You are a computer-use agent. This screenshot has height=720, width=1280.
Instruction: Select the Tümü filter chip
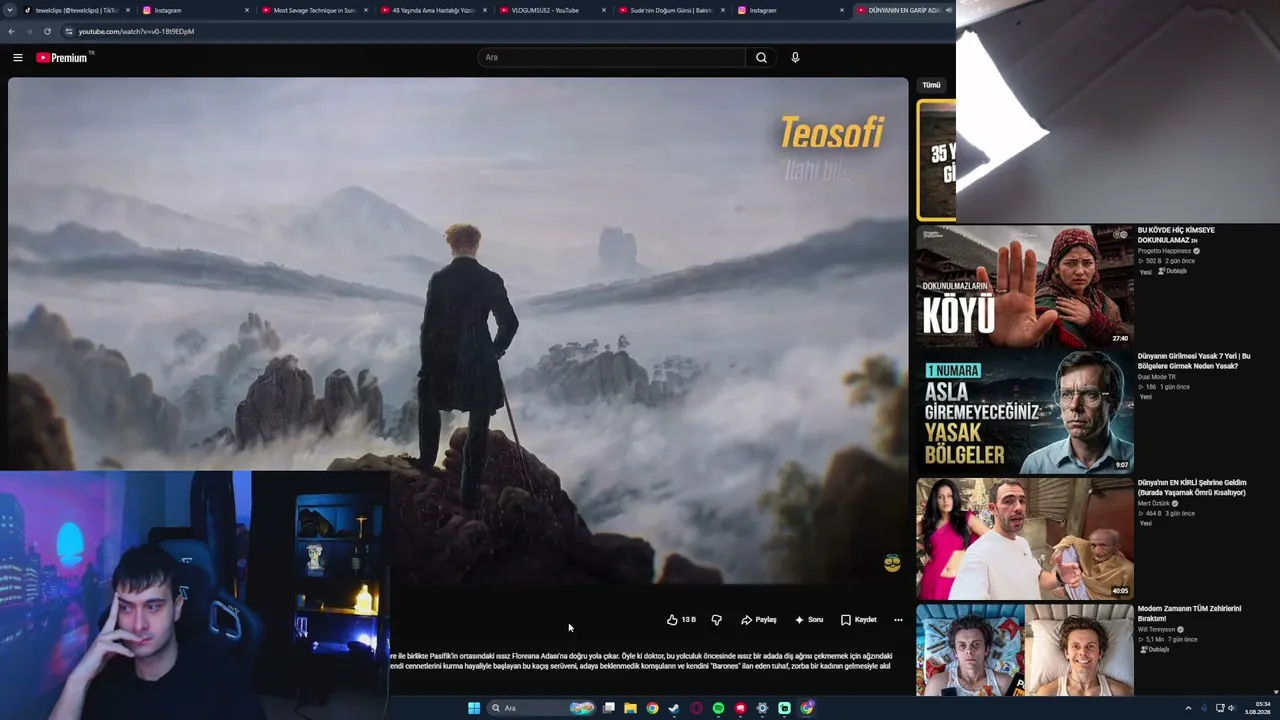tap(931, 85)
